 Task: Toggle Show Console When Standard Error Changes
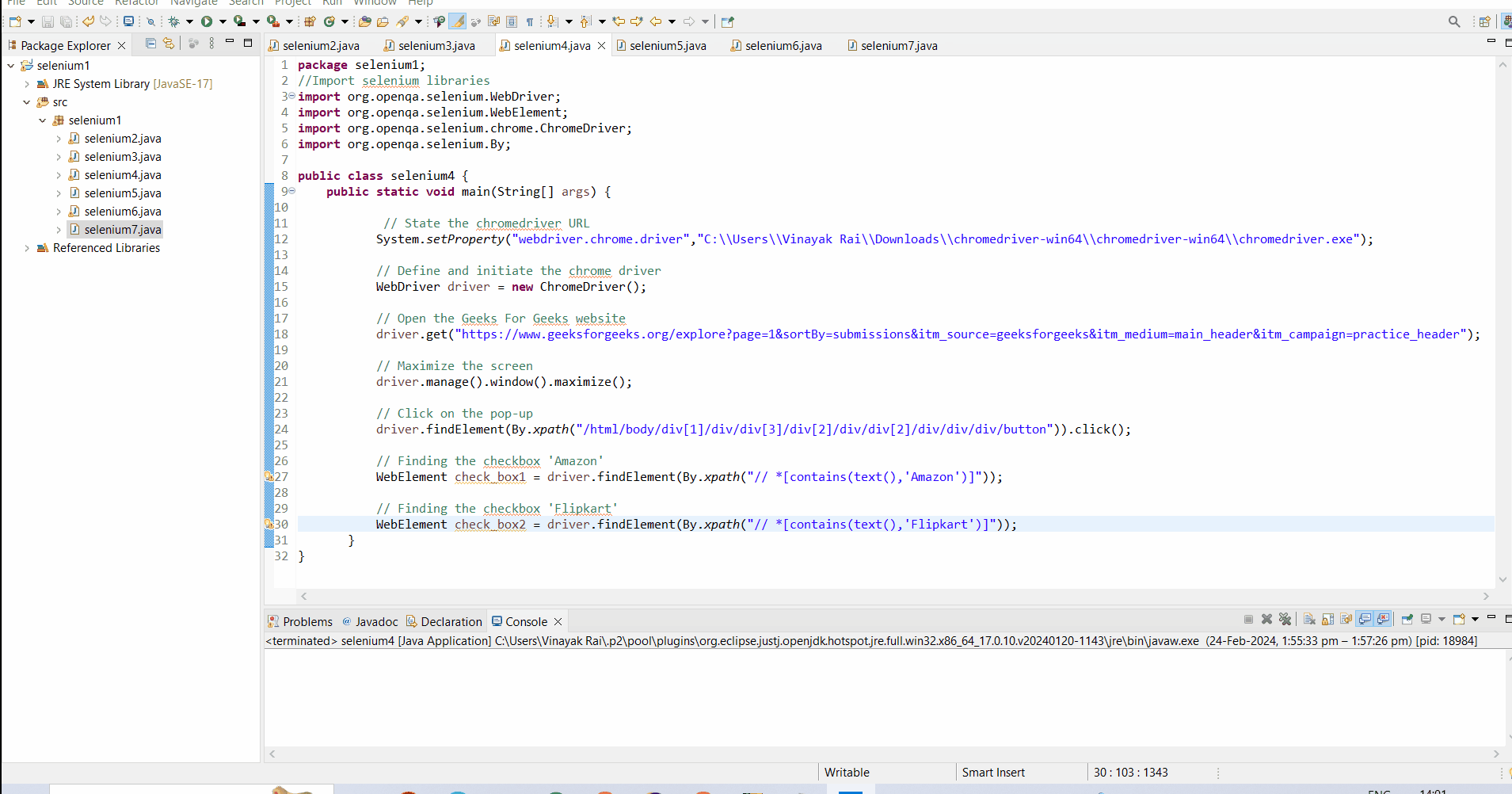1383,619
